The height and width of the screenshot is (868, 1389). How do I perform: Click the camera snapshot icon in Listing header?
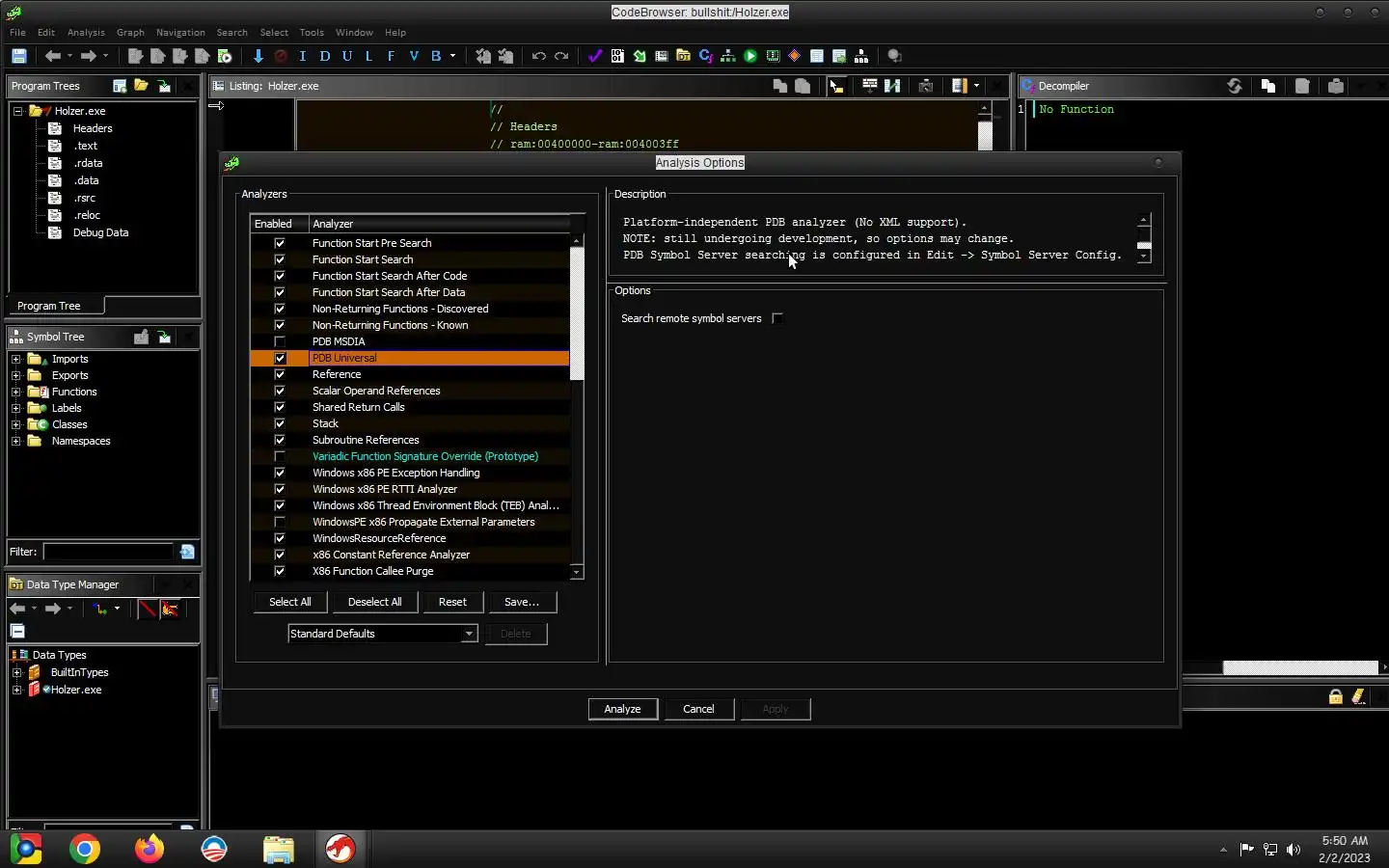[926, 86]
